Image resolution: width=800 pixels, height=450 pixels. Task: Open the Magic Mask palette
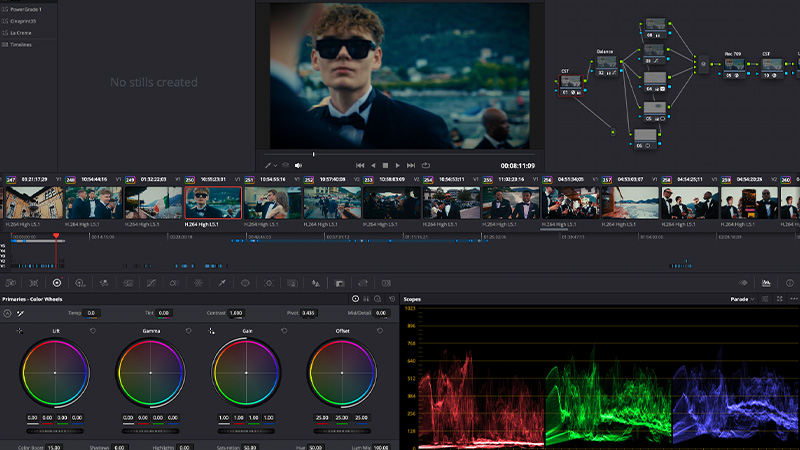click(292, 283)
